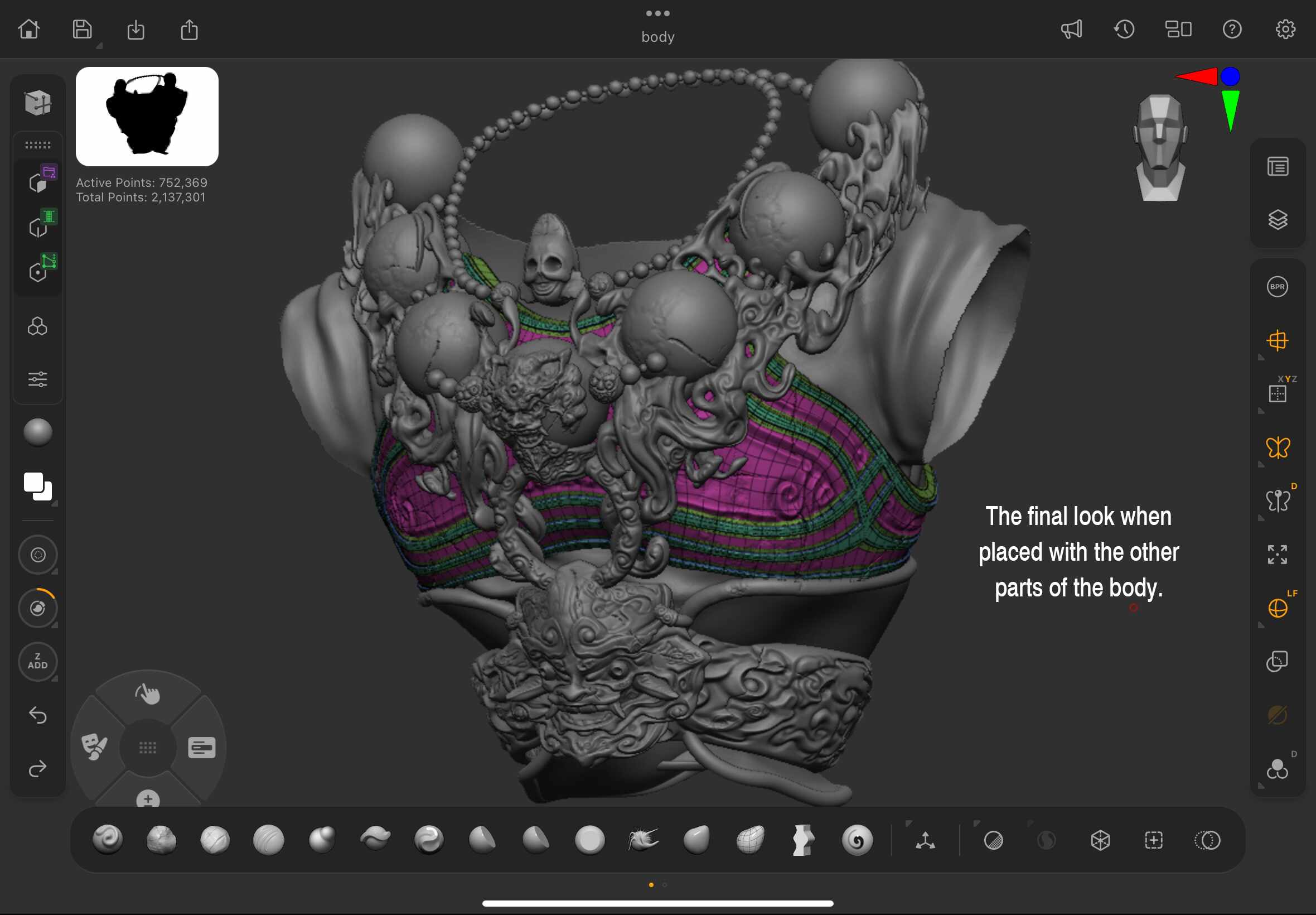Screen dimensions: 1316x915
Task: Toggle the LF local frame button
Action: click(x=1277, y=608)
